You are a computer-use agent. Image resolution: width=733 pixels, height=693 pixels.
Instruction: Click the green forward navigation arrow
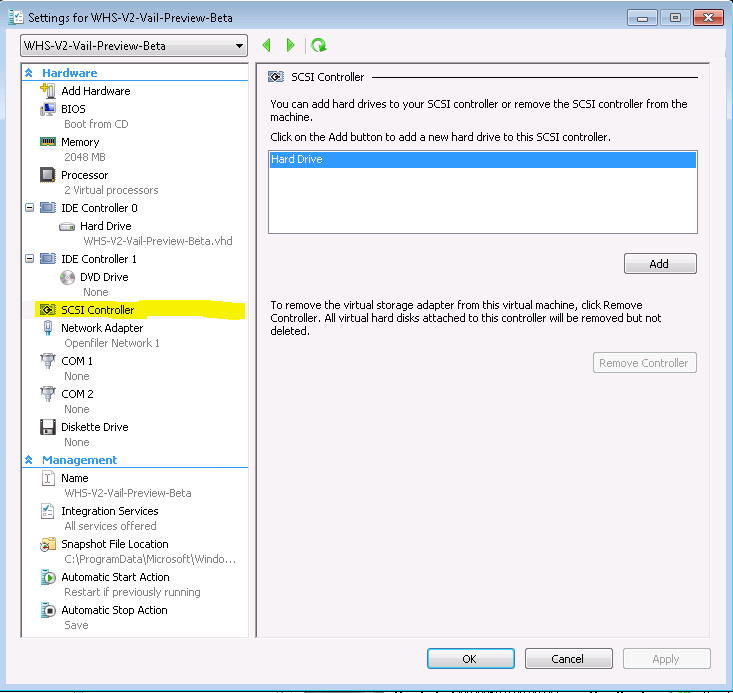click(291, 45)
